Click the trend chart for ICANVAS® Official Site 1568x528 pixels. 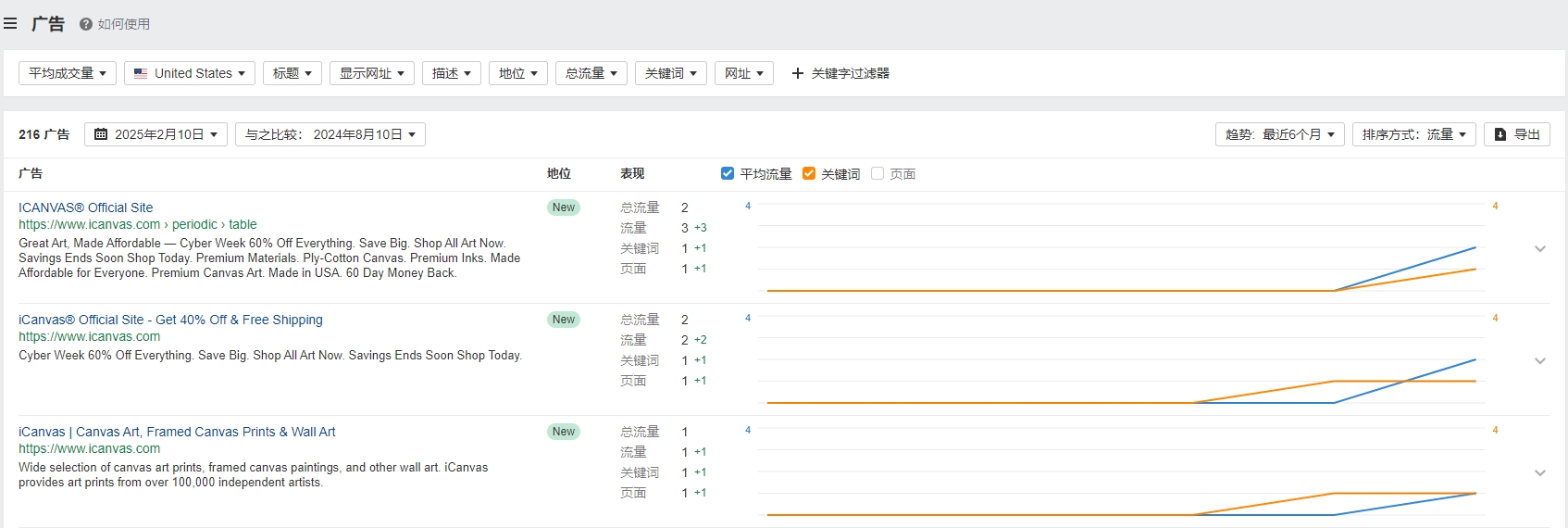[x=1122, y=247]
